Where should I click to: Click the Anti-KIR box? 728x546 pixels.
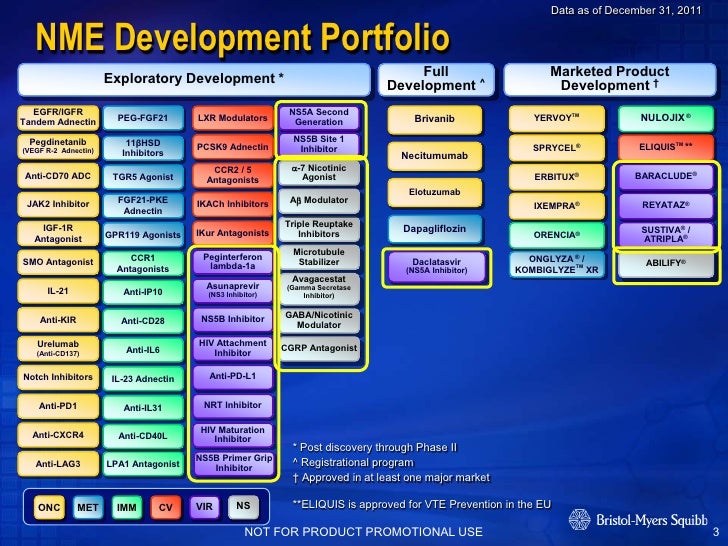pos(58,320)
